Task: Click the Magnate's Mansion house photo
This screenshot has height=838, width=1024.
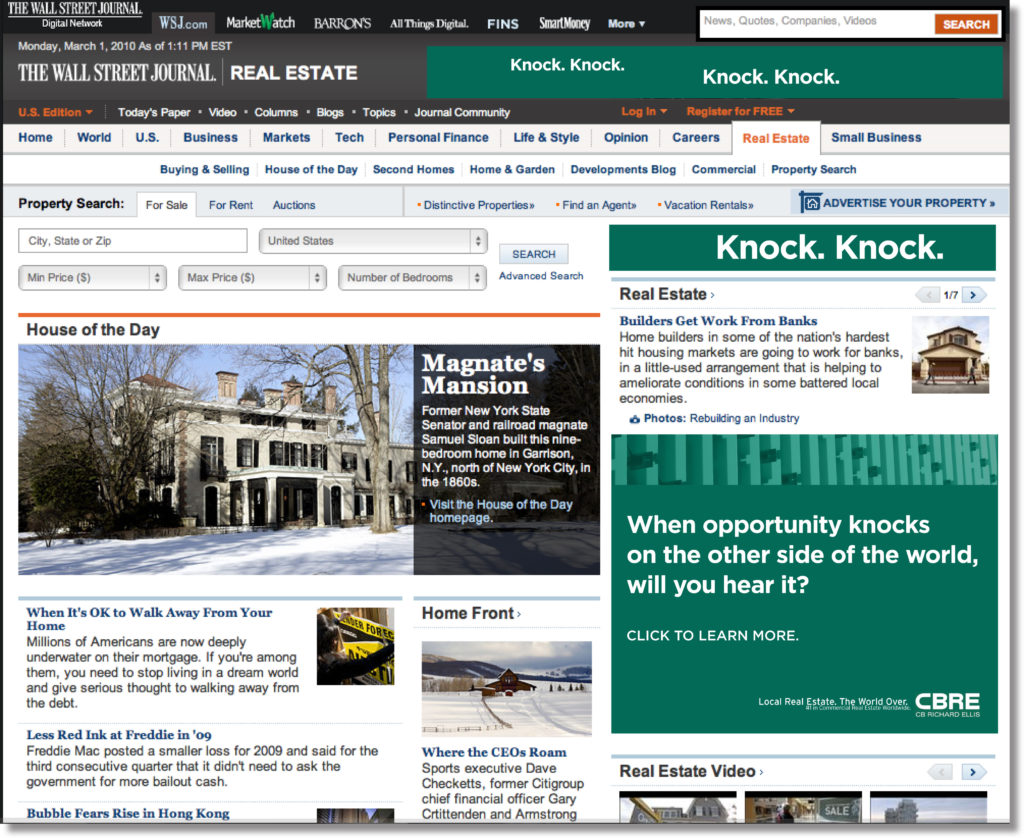Action: [216, 460]
